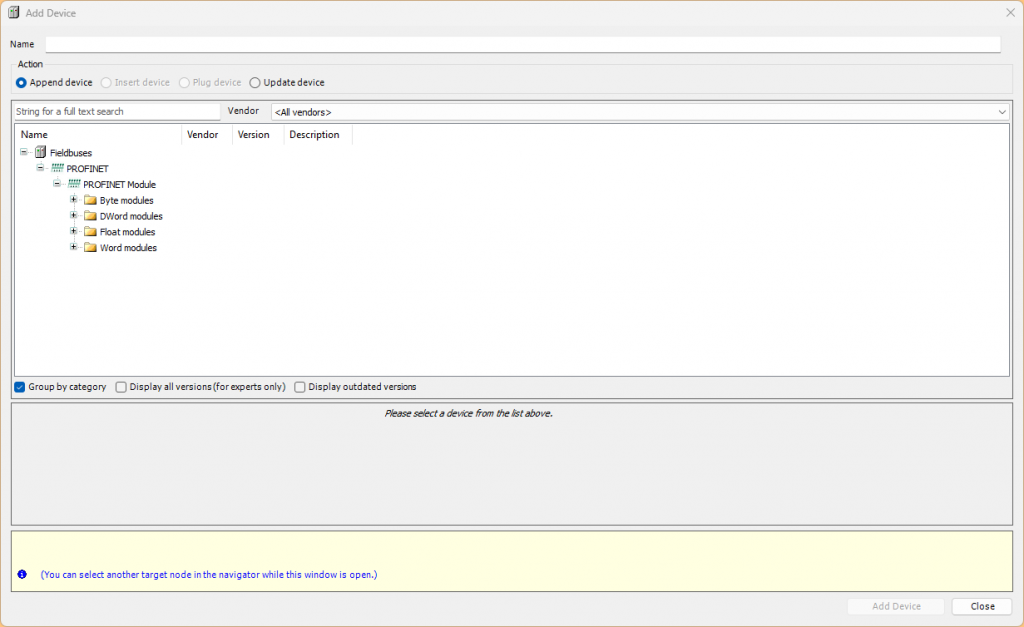This screenshot has width=1024, height=627.
Task: Enable Display all versions checkbox
Action: 121,387
